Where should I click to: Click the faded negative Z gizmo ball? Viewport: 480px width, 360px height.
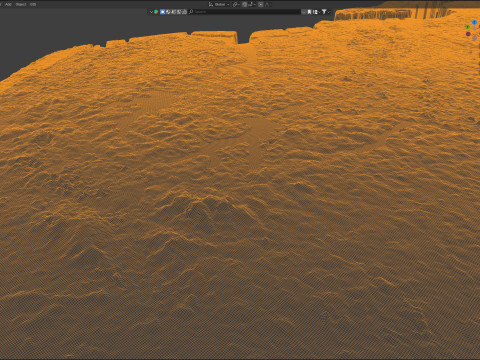(x=474, y=38)
